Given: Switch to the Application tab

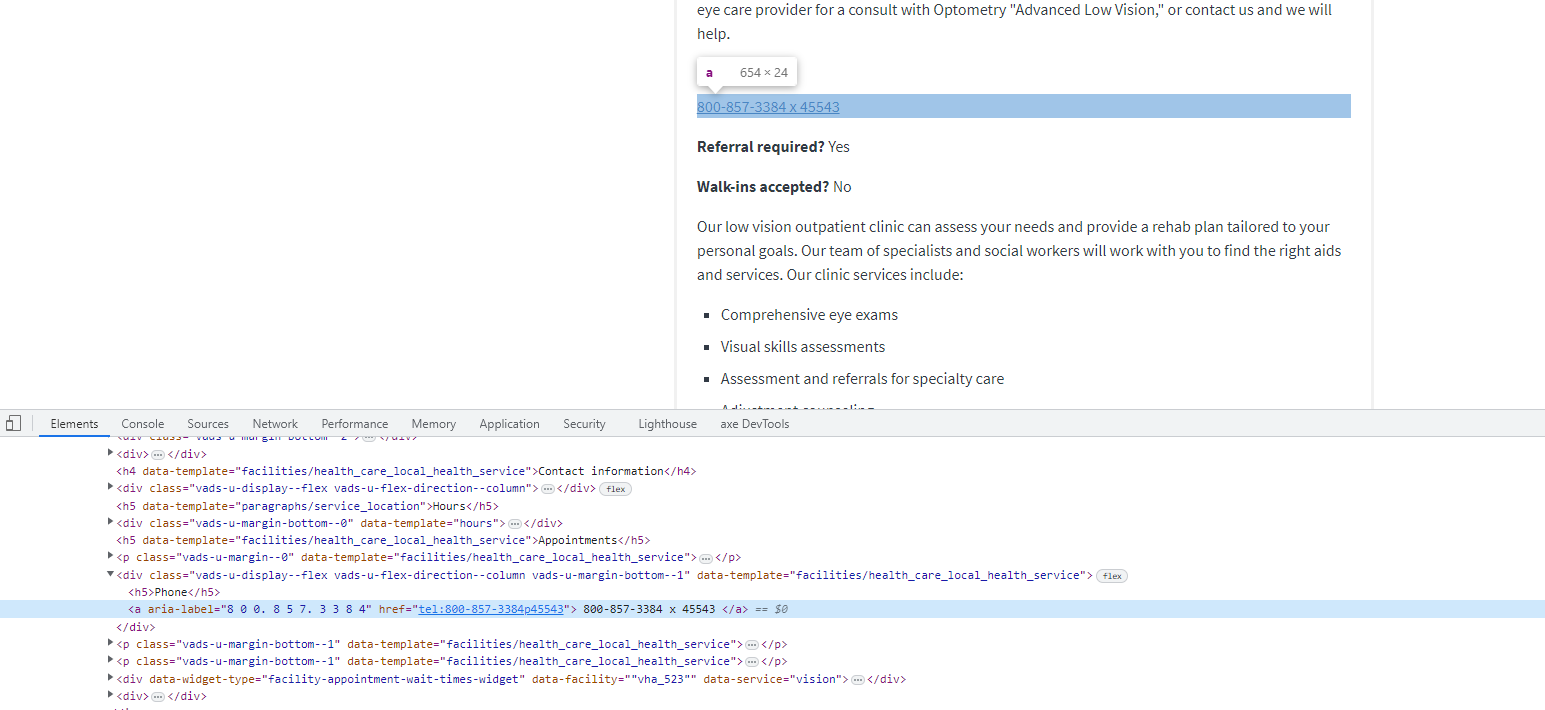Looking at the screenshot, I should pos(509,424).
